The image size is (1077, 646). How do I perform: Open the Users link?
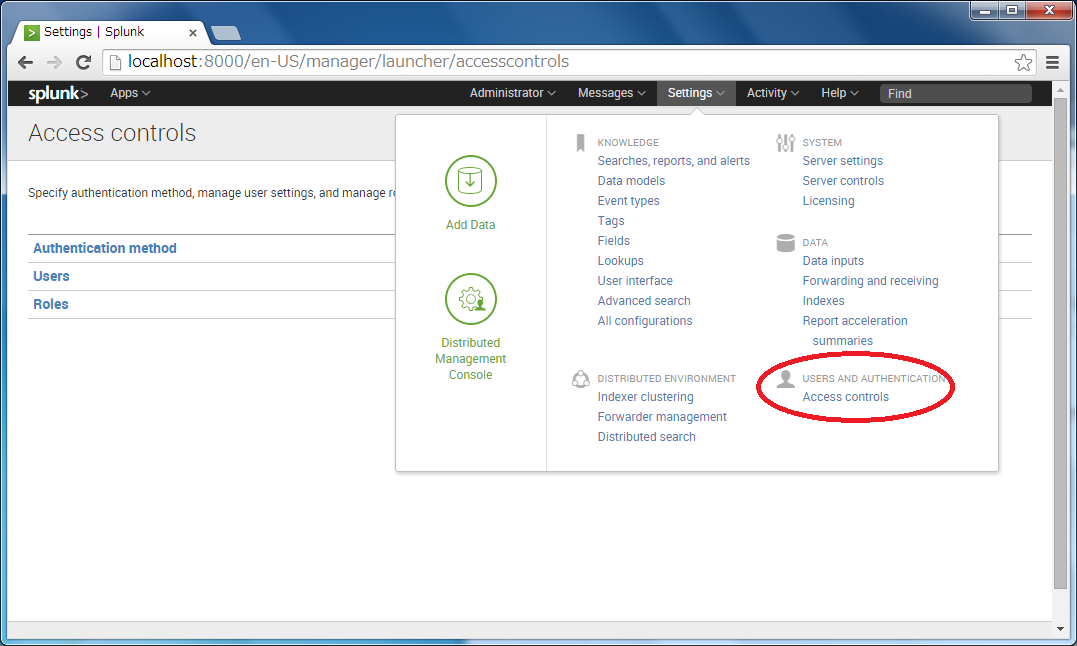(x=51, y=276)
